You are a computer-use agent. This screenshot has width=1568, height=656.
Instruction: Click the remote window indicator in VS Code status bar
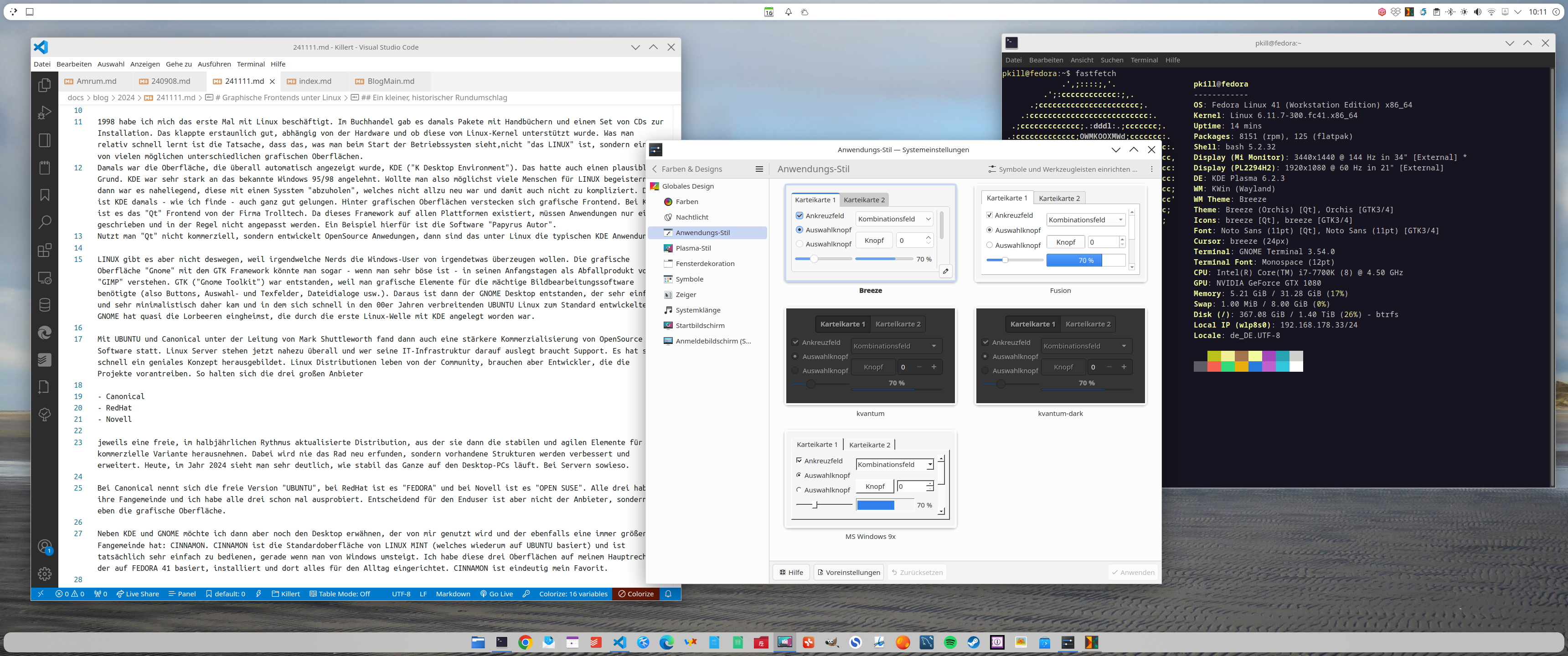click(41, 594)
